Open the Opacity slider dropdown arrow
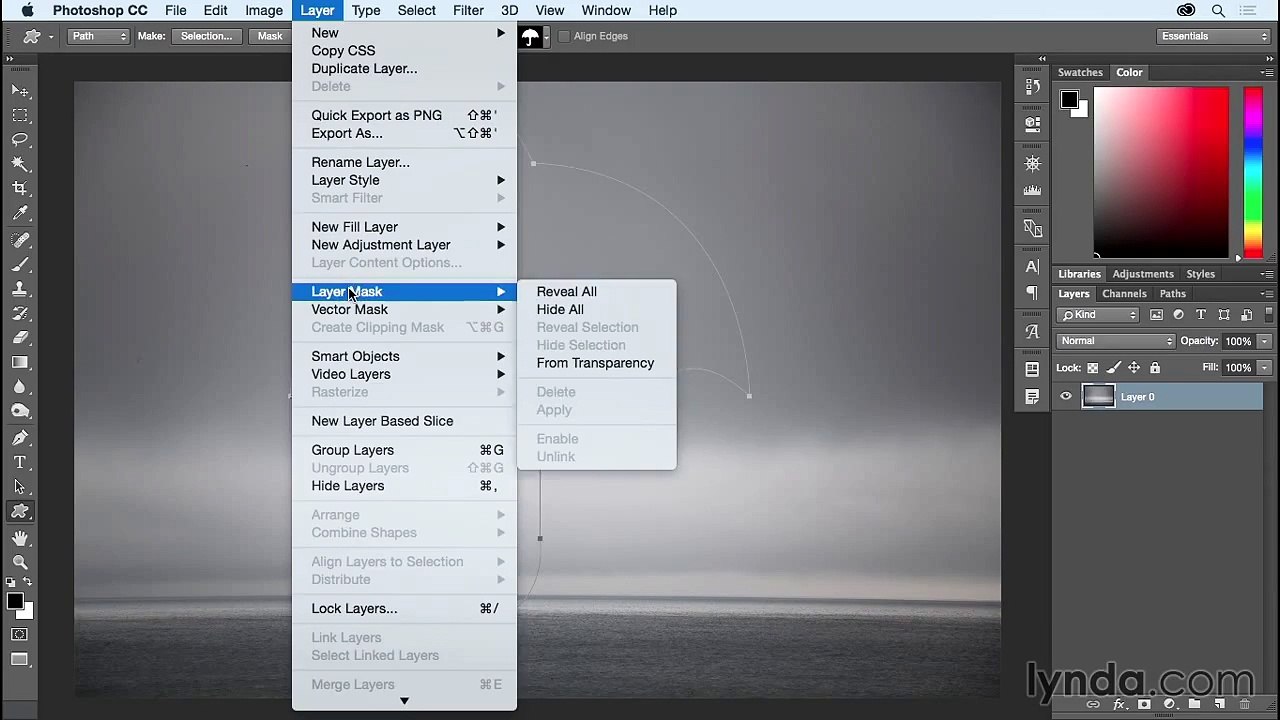Viewport: 1280px width, 720px height. [x=1264, y=341]
